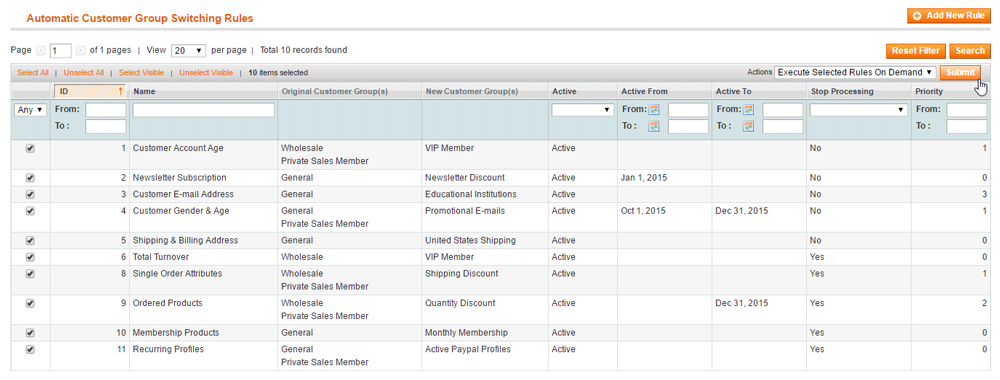
Task: Open the Stop Processing filter dropdown
Action: coord(858,110)
